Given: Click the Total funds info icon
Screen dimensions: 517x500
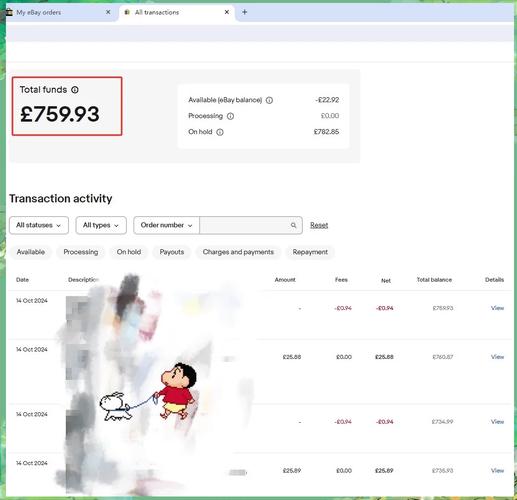Looking at the screenshot, I should tap(75, 90).
